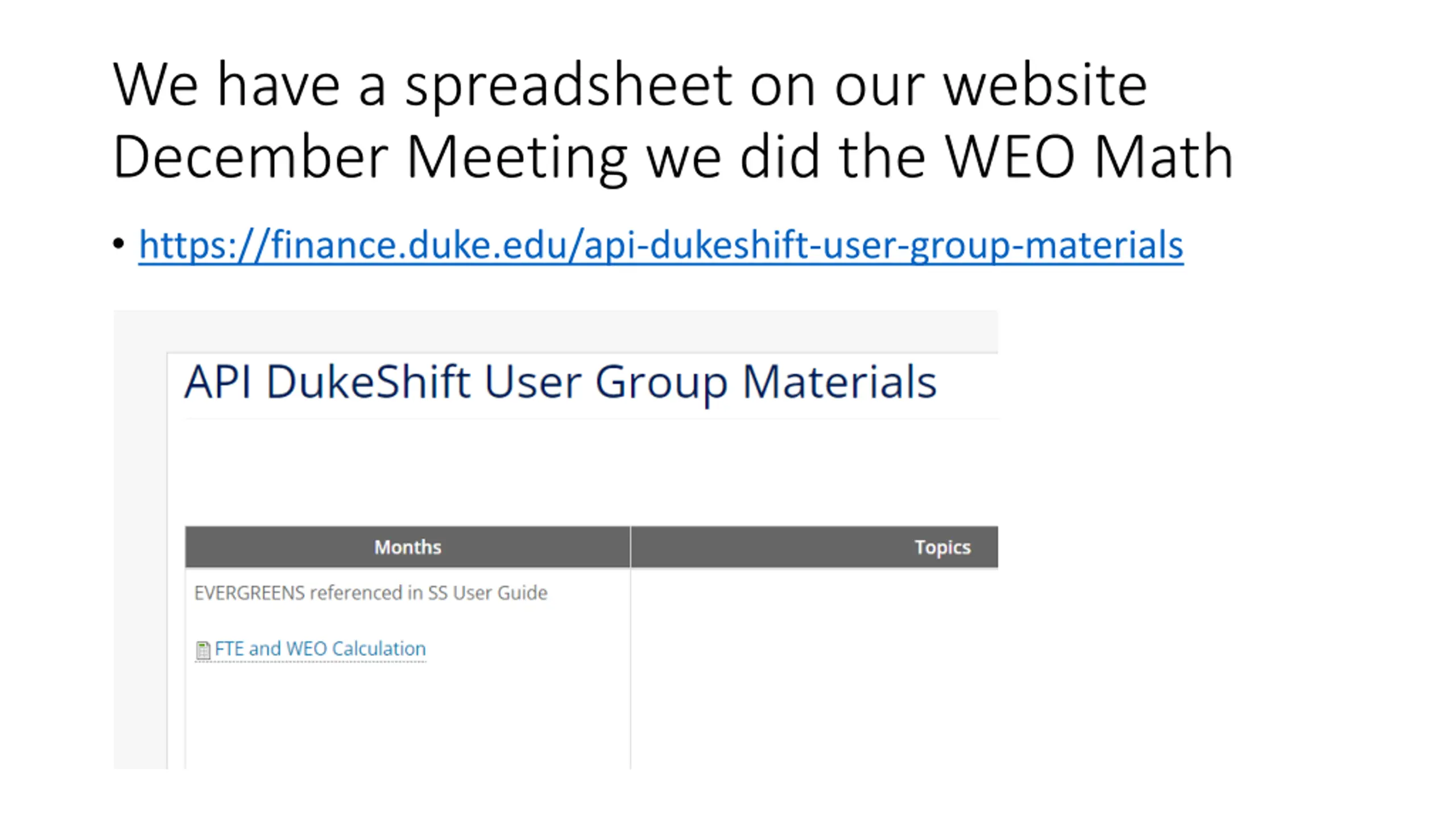1456x819 pixels.
Task: Click the Months column header
Action: 407,547
